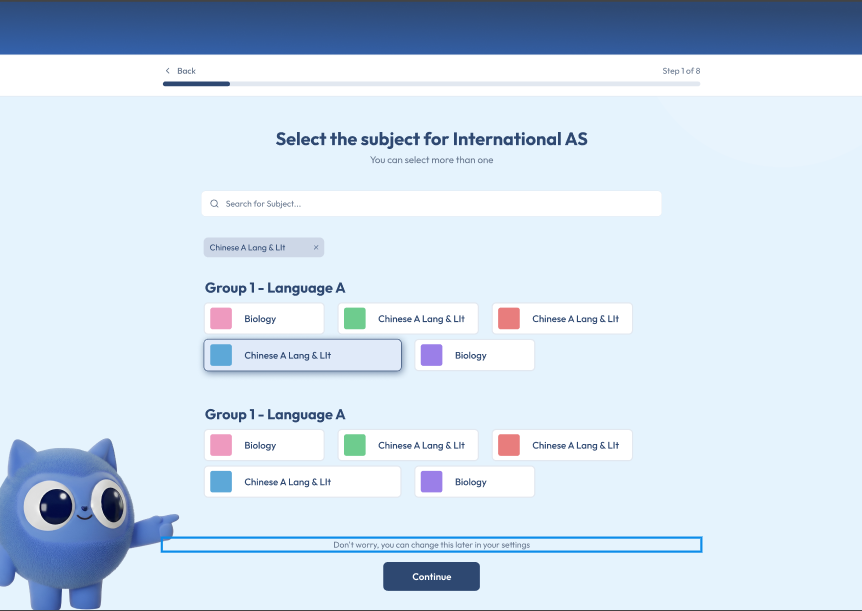
Task: Click the red subject icon in first group
Action: pos(509,319)
